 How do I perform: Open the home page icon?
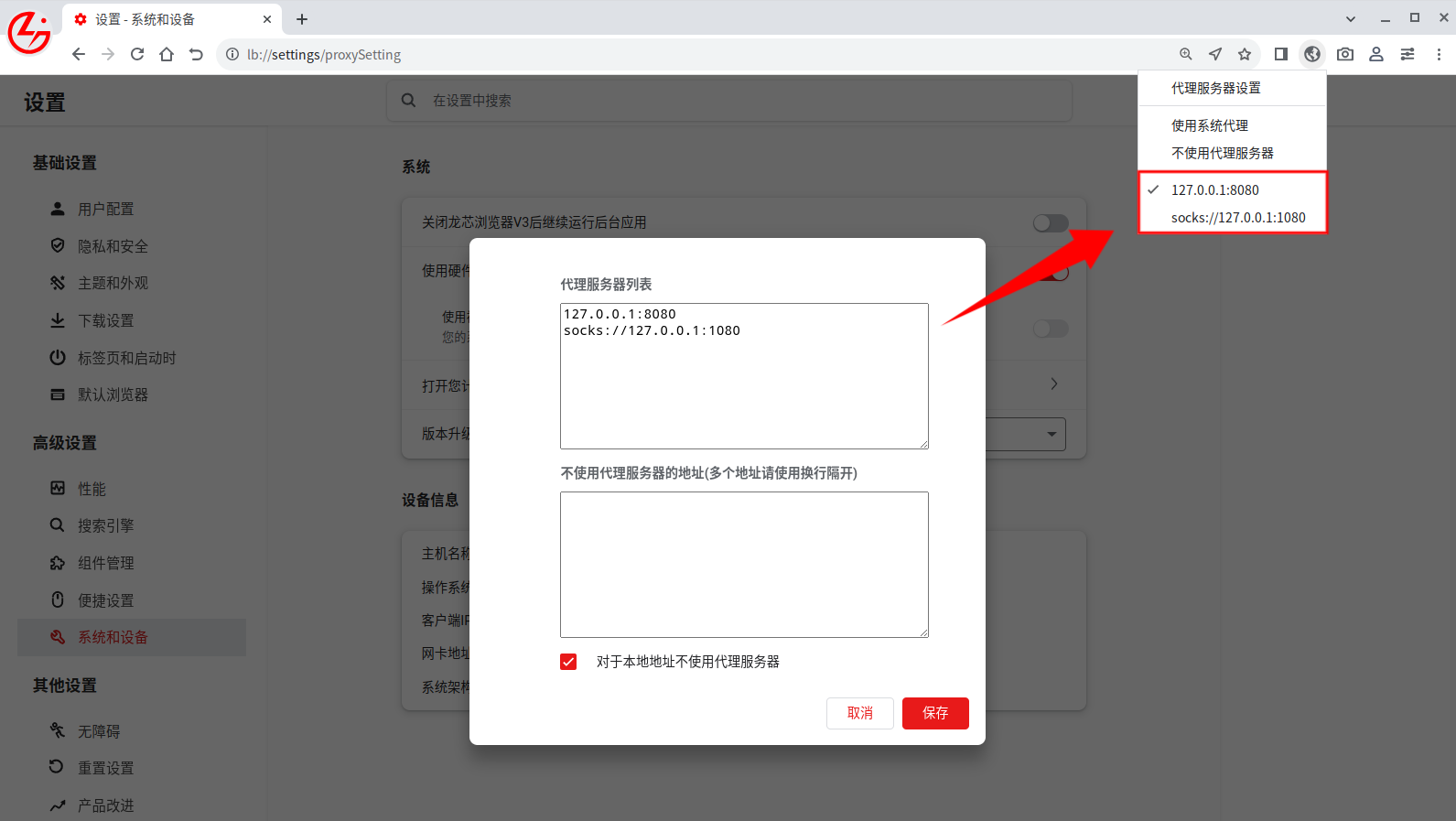[167, 54]
